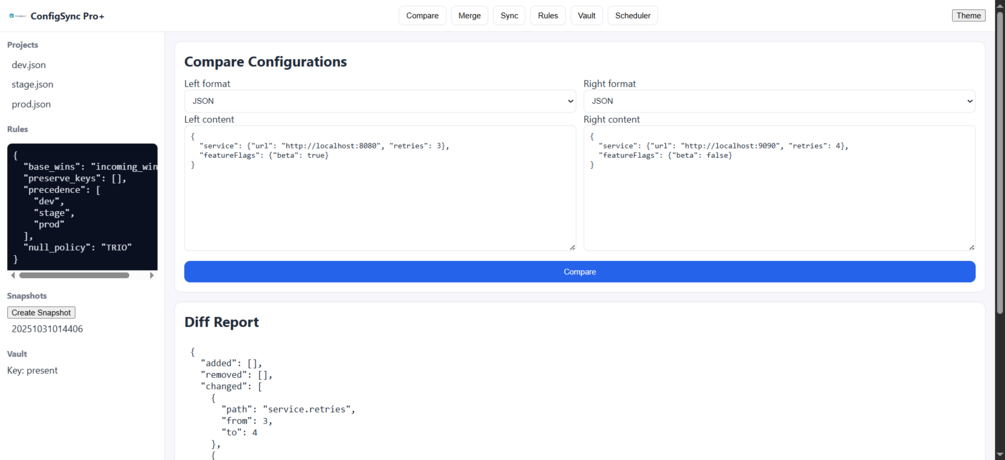1005x460 pixels.
Task: Switch to the Merge tab
Action: [469, 16]
